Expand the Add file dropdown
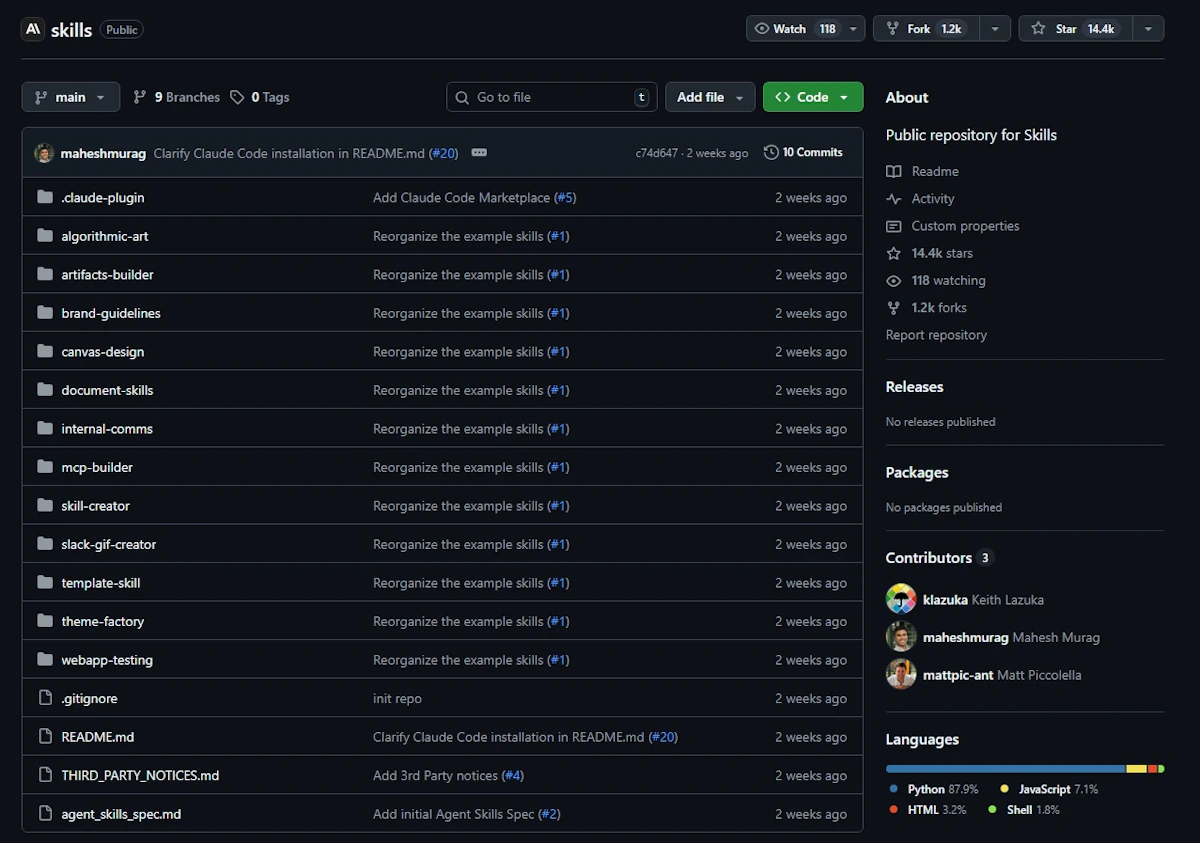The width and height of the screenshot is (1200, 843). pyautogui.click(x=710, y=97)
